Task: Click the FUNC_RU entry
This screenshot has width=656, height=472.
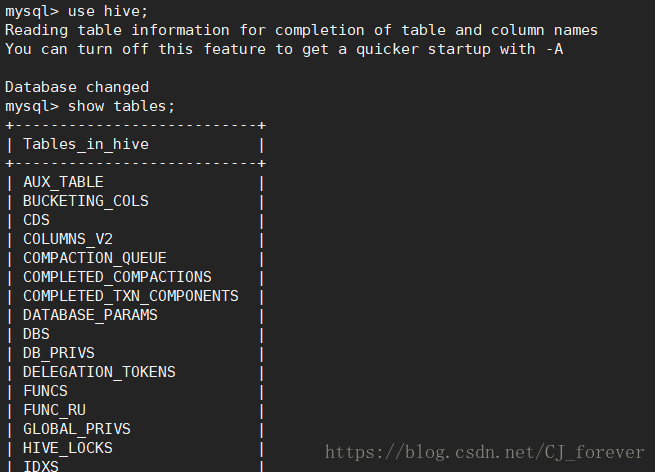Action: coord(54,410)
